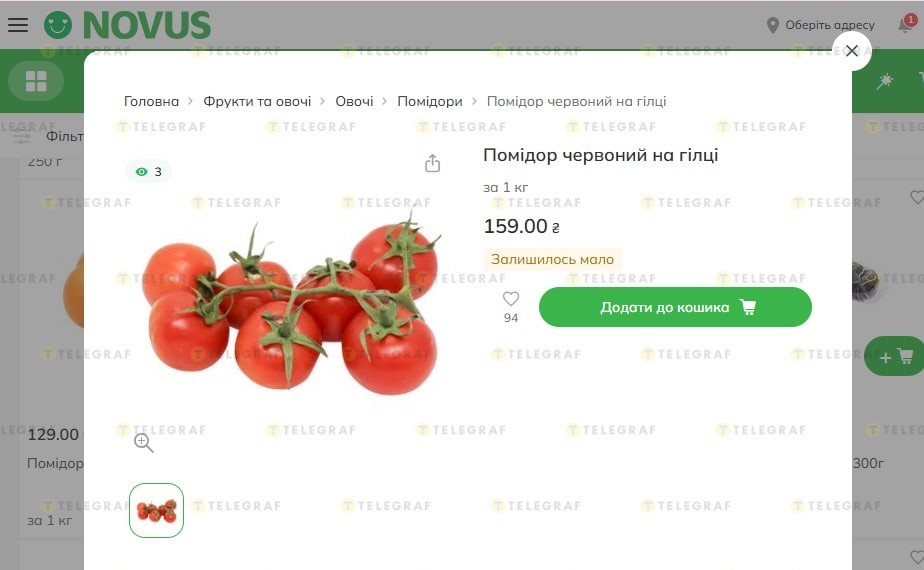
Task: Click the magic wand icon
Action: 885,81
